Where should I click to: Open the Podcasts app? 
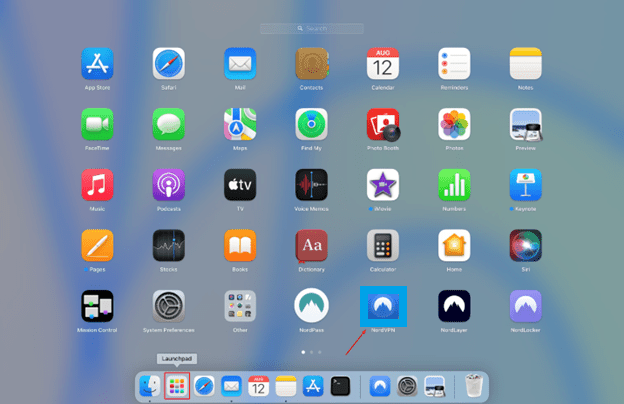(x=168, y=185)
